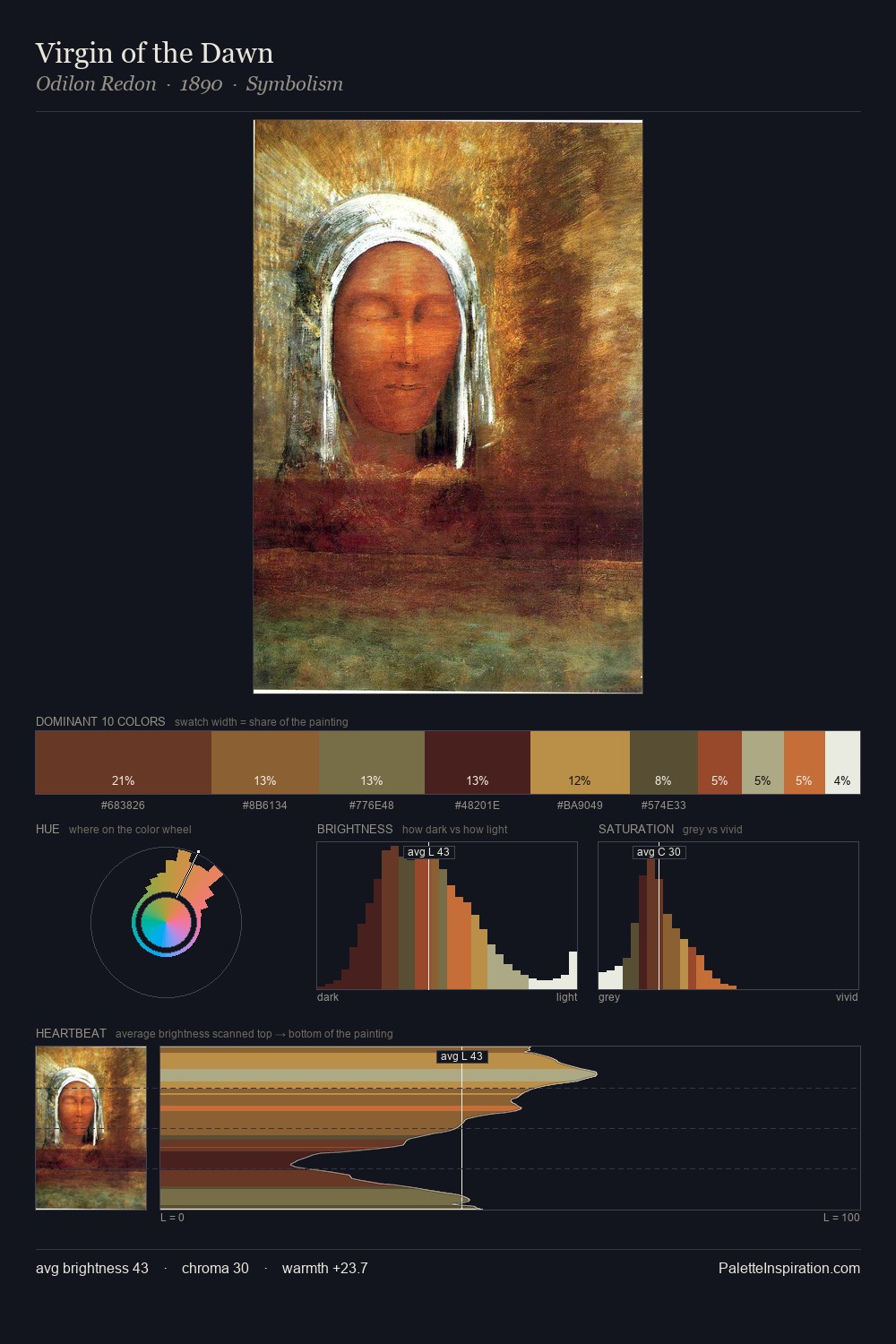
Task: Click the small painting thumbnail beside Heartbeat chart
Action: pos(90,1128)
